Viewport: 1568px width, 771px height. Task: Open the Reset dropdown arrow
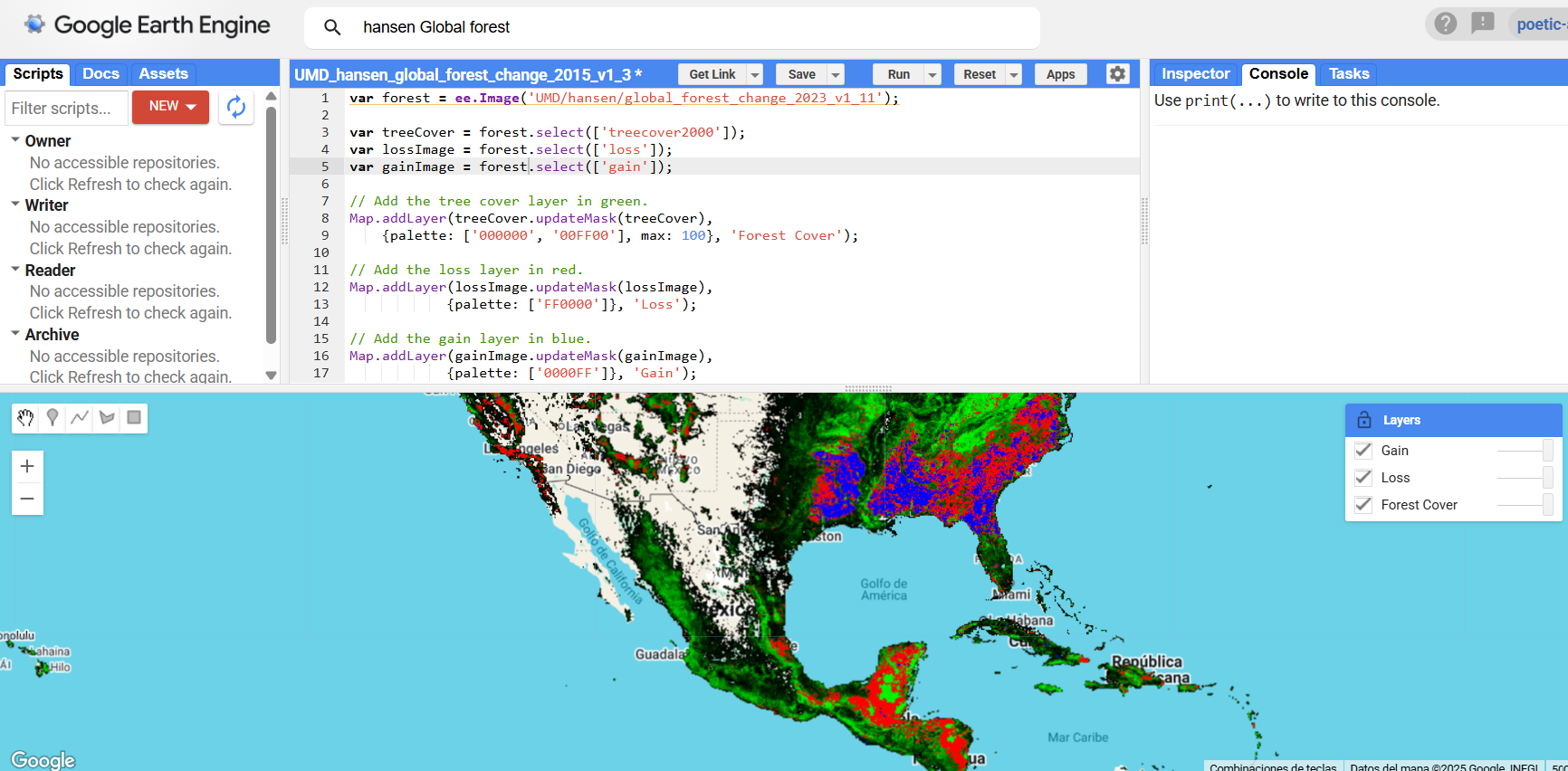tap(1014, 74)
